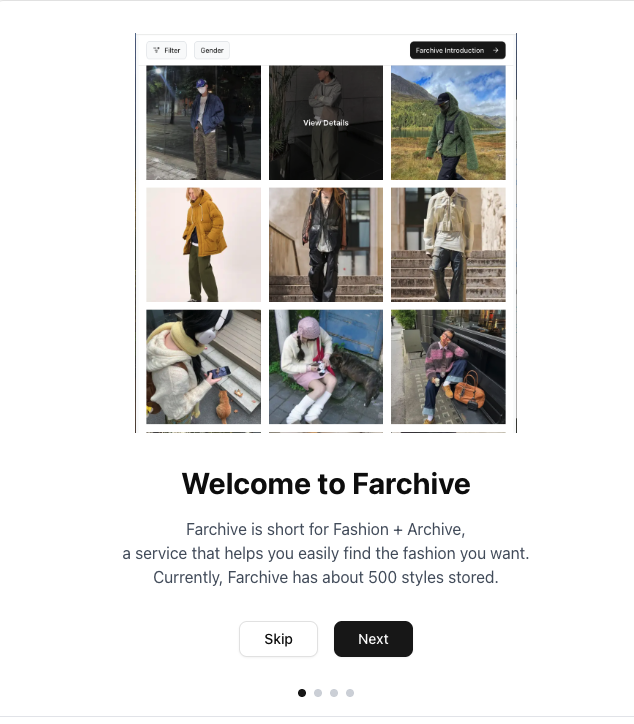Skip the onboarding tour
Image resolution: width=634 pixels, height=724 pixels.
click(x=278, y=639)
